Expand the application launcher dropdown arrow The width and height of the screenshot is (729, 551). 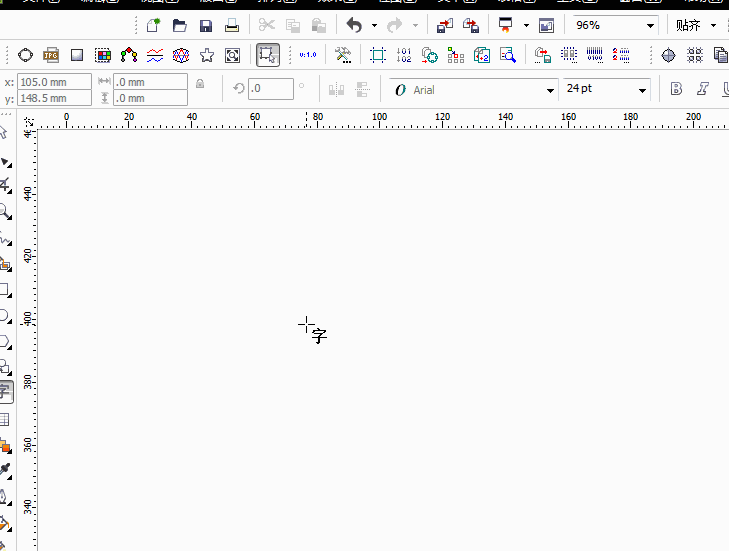click(x=526, y=26)
